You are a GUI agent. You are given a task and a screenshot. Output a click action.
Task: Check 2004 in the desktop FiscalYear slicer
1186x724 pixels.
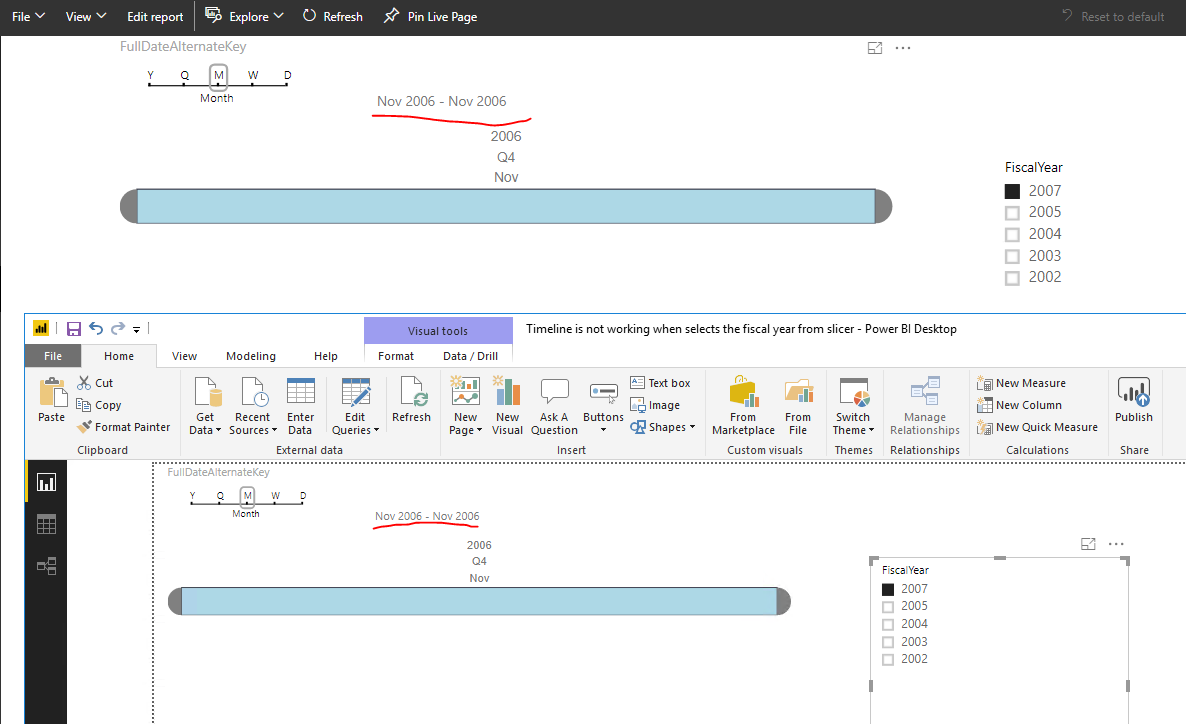click(888, 624)
